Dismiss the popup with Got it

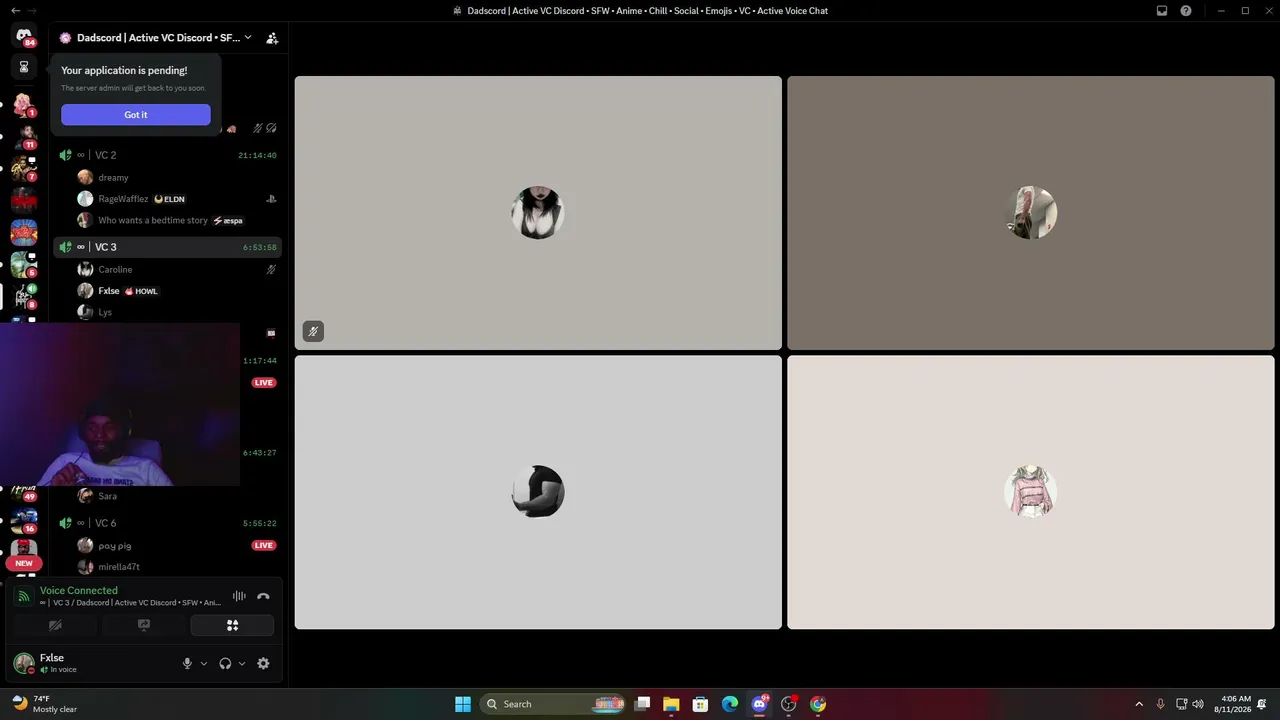pyautogui.click(x=136, y=115)
